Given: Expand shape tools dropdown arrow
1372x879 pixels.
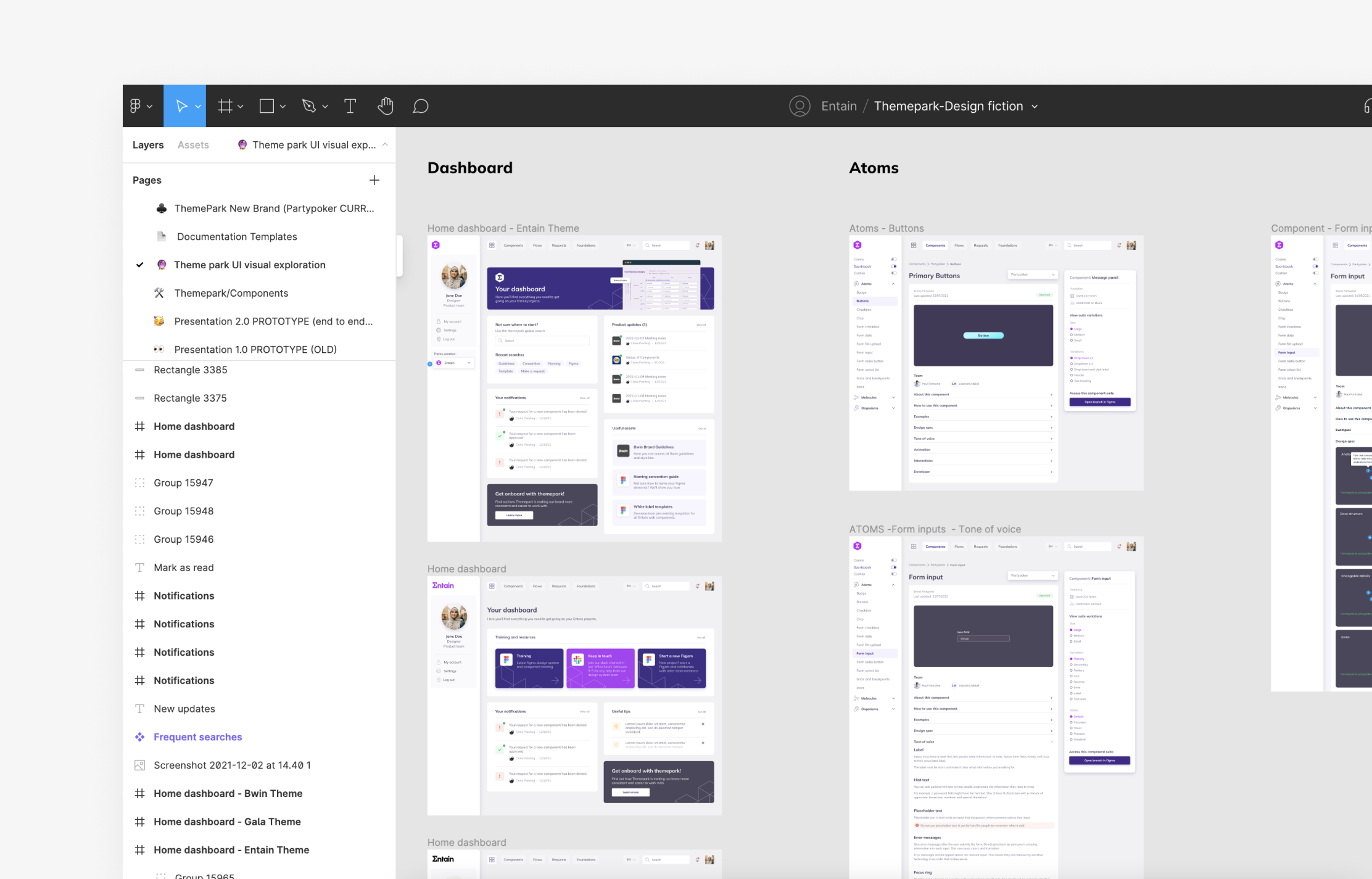Looking at the screenshot, I should [x=283, y=107].
